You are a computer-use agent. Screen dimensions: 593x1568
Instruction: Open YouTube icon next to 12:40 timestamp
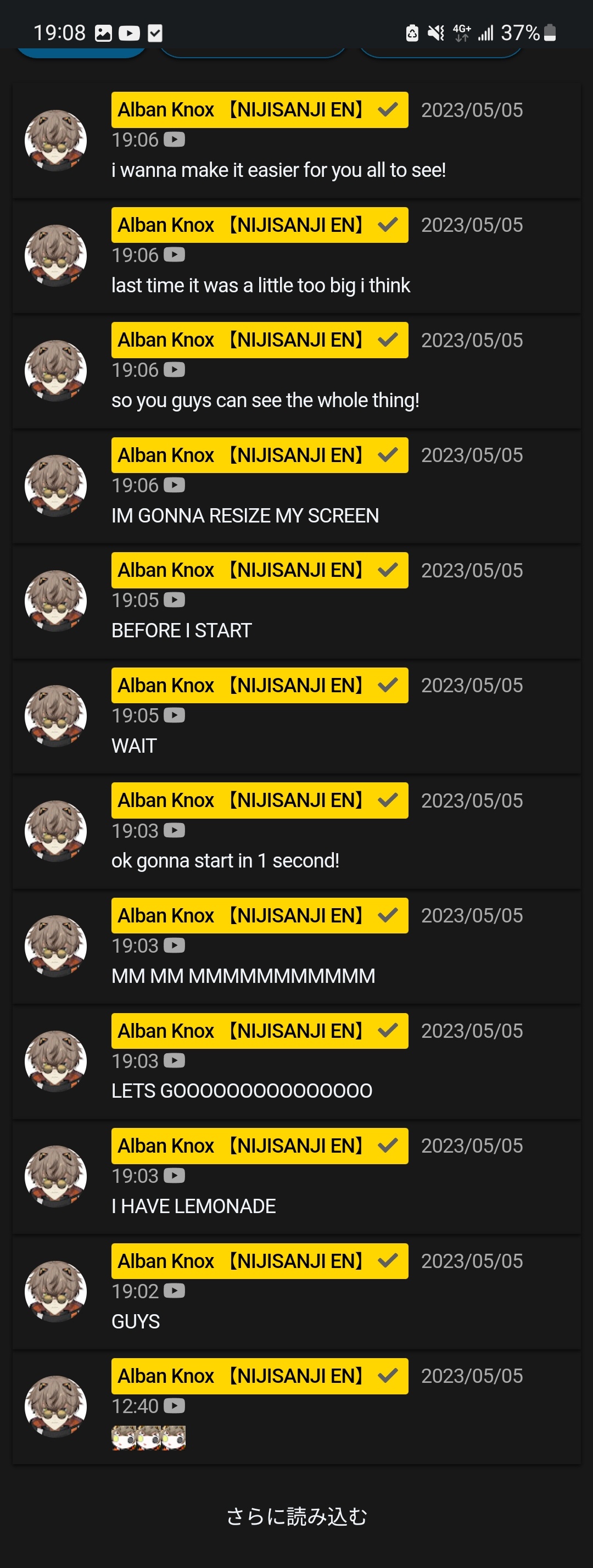pyautogui.click(x=174, y=1406)
